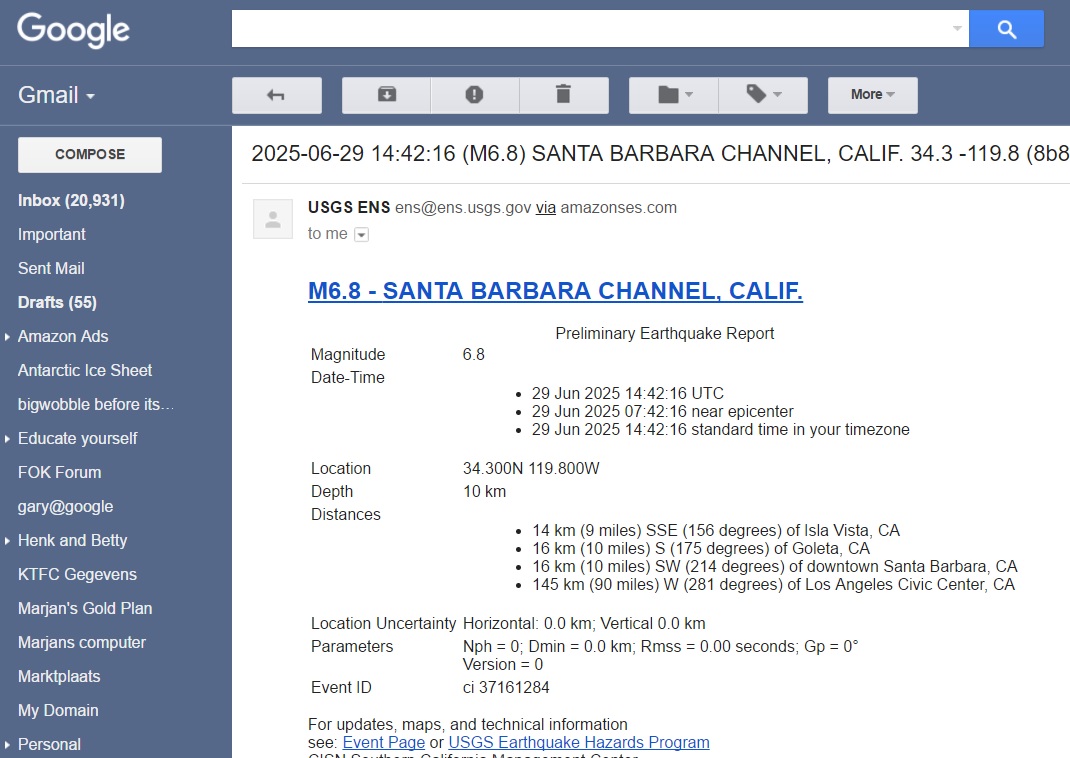The width and height of the screenshot is (1070, 758).
Task: Archive this email using the archive icon
Action: pos(386,95)
